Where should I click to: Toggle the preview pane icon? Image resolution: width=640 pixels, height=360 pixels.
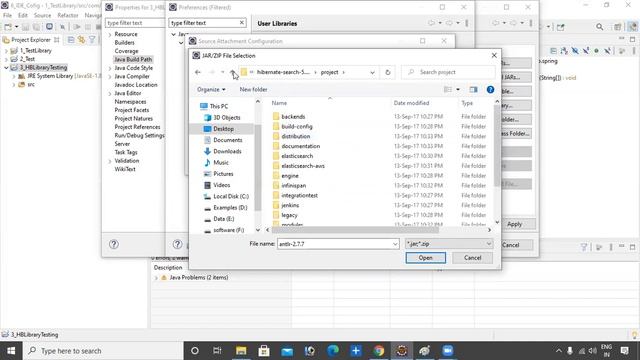point(473,89)
